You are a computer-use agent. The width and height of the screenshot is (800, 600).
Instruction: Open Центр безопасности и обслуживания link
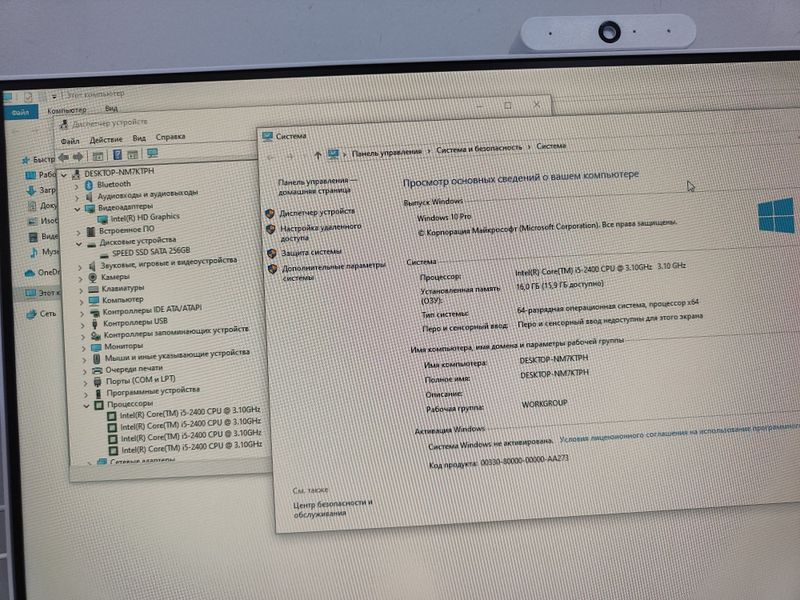click(x=333, y=508)
